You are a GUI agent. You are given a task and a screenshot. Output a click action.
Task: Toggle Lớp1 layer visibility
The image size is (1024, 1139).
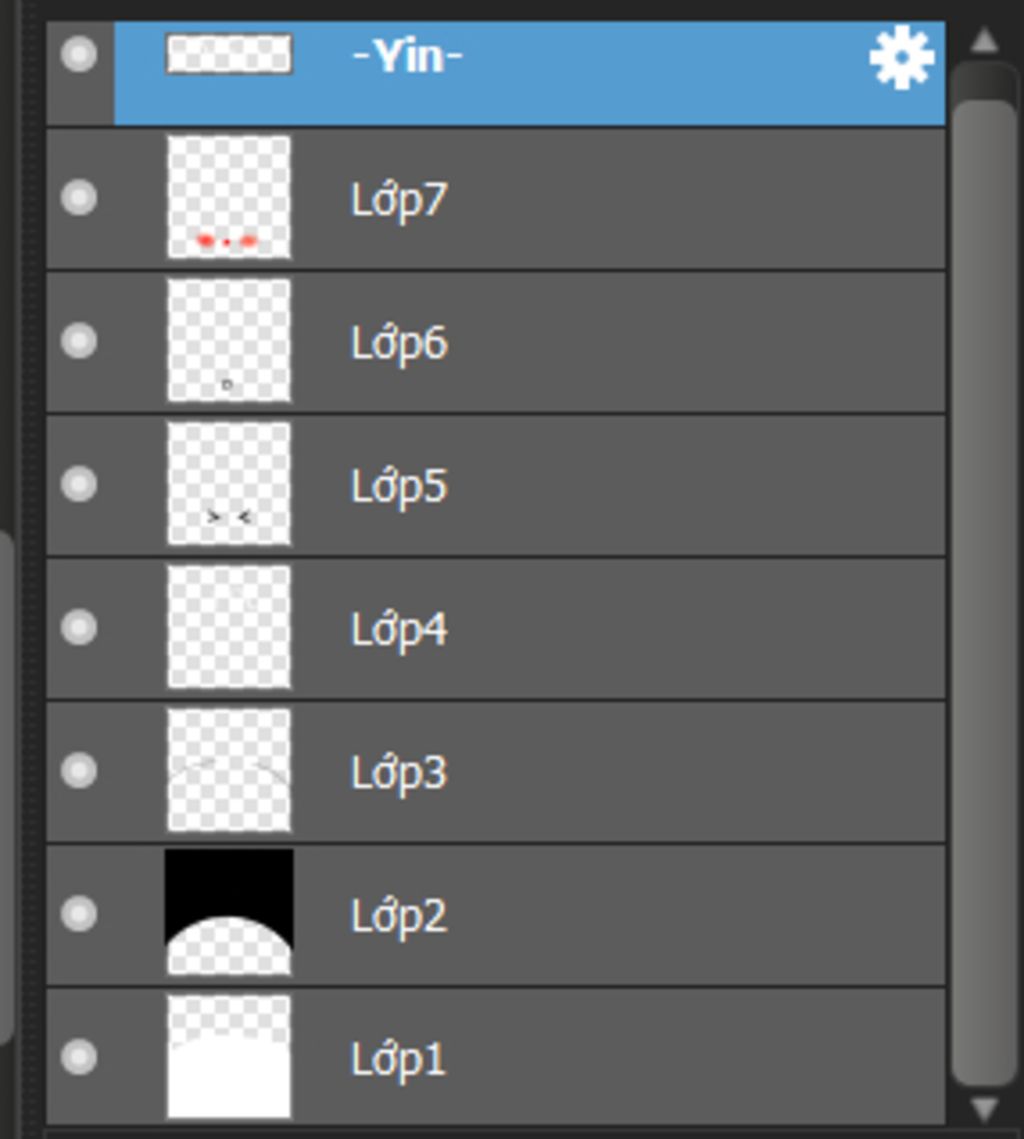(79, 1056)
